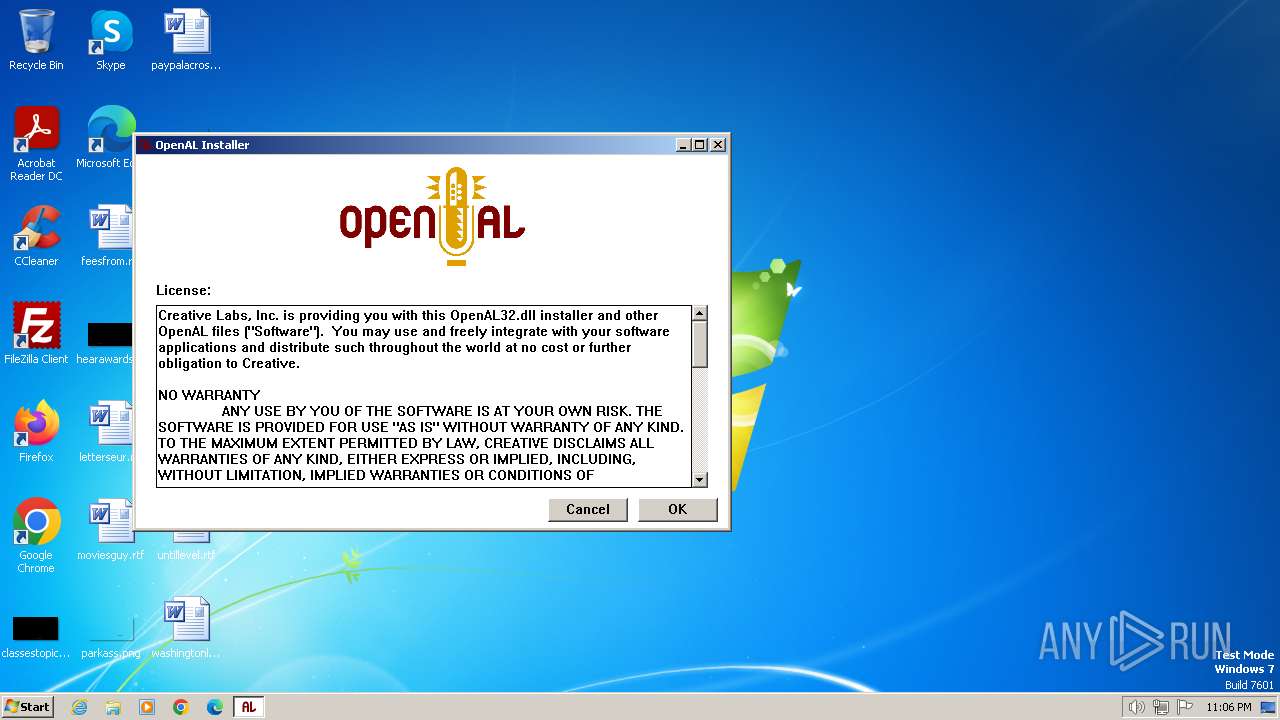Open Internet Explorer from the taskbar

79,707
